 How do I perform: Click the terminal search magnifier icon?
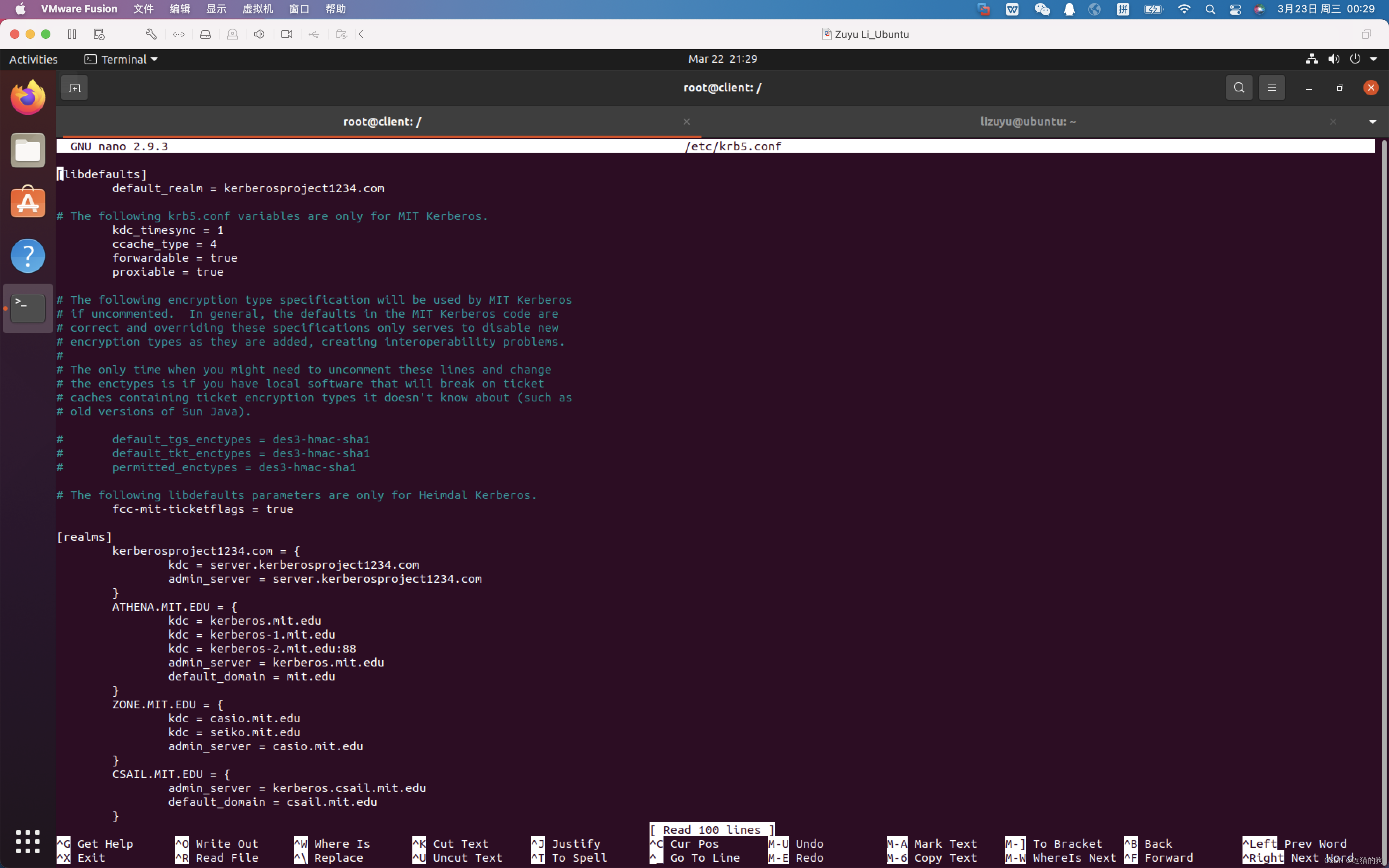coord(1239,88)
